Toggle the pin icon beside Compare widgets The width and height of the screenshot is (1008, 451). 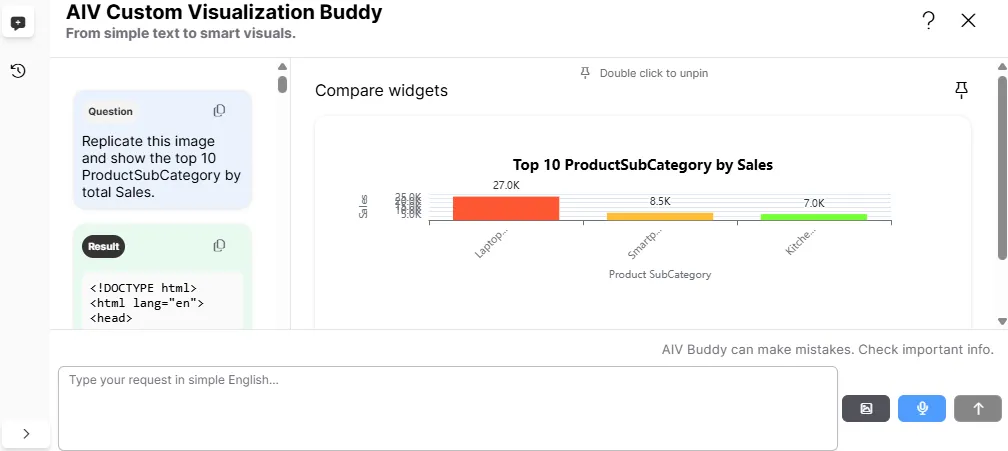pyautogui.click(x=961, y=91)
